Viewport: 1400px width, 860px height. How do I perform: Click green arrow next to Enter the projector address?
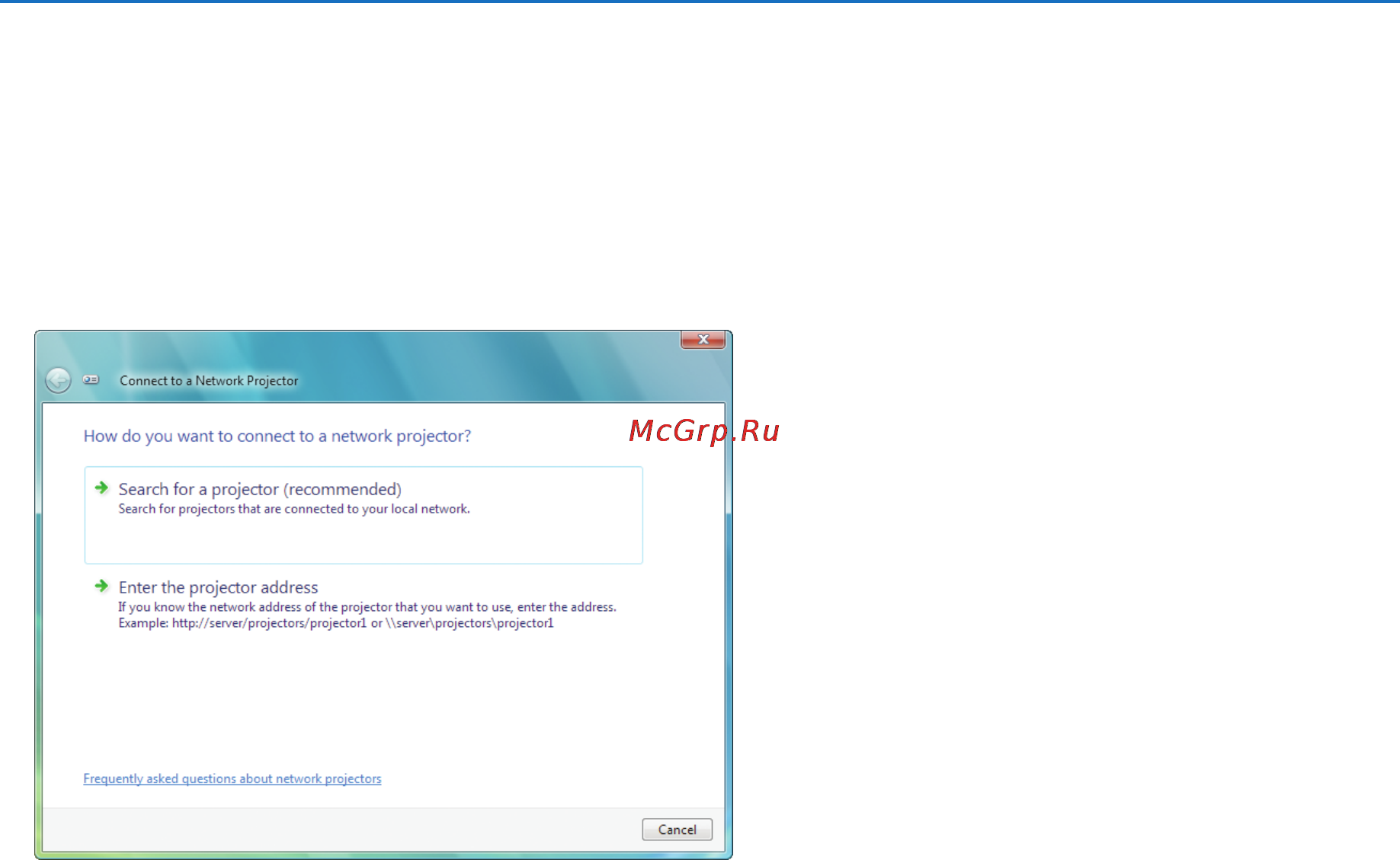(x=101, y=586)
